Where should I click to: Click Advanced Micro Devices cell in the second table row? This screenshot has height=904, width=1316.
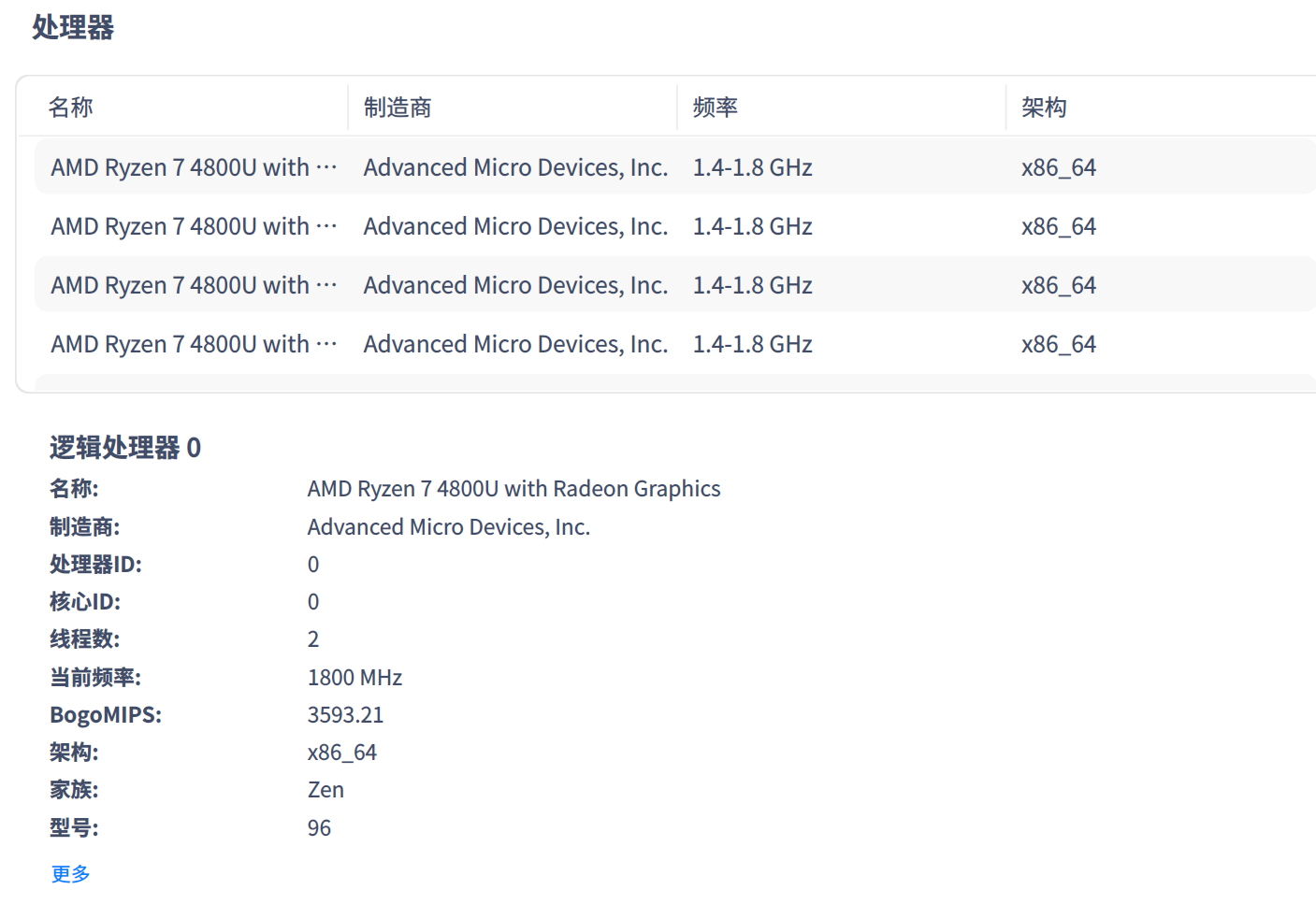515,226
